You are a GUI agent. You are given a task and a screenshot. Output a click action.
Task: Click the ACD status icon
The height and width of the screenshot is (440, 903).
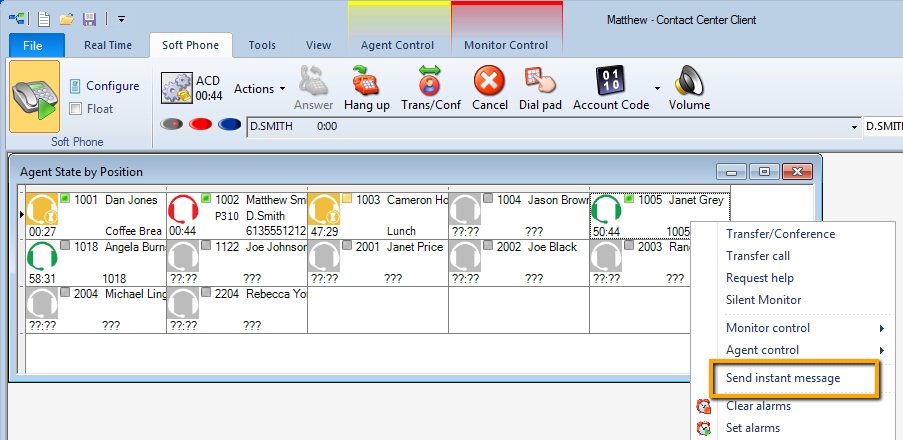coord(177,88)
